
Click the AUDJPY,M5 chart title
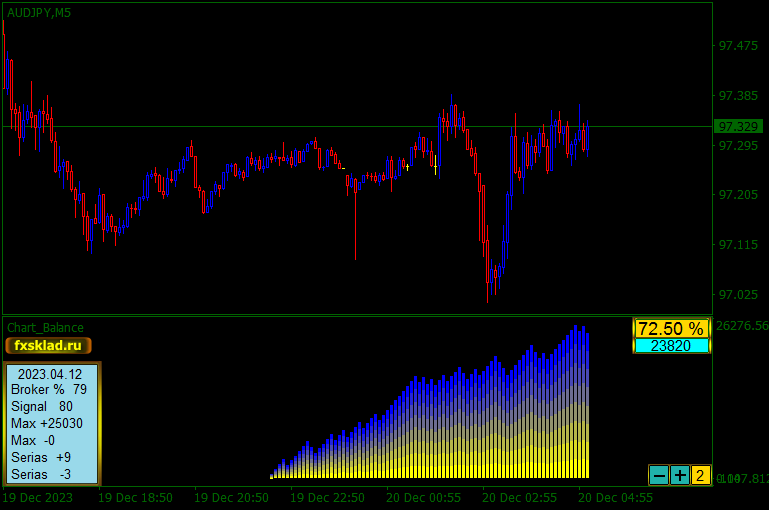[x=39, y=13]
